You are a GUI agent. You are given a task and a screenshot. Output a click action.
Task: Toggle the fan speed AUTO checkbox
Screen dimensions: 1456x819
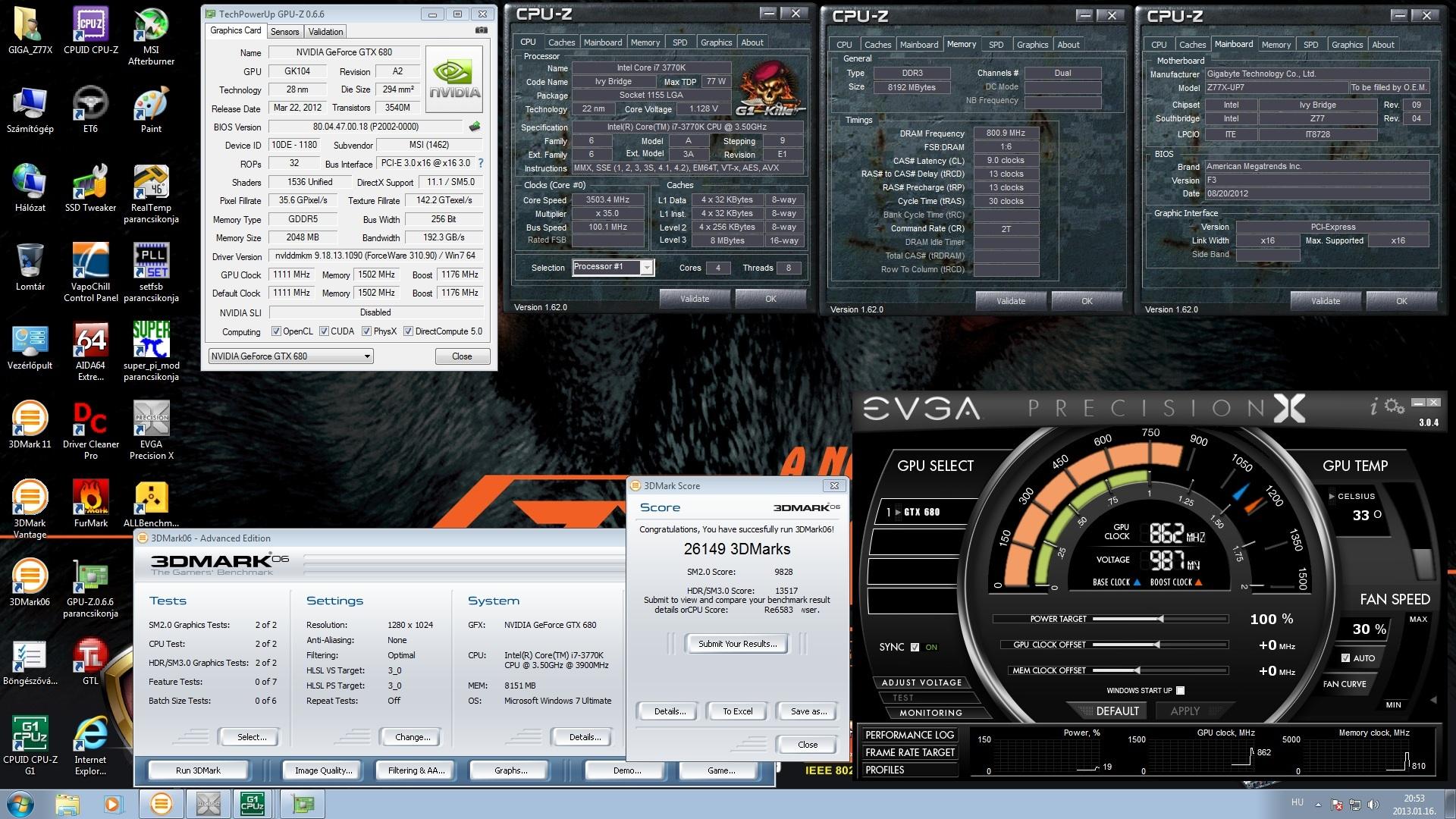(x=1345, y=657)
